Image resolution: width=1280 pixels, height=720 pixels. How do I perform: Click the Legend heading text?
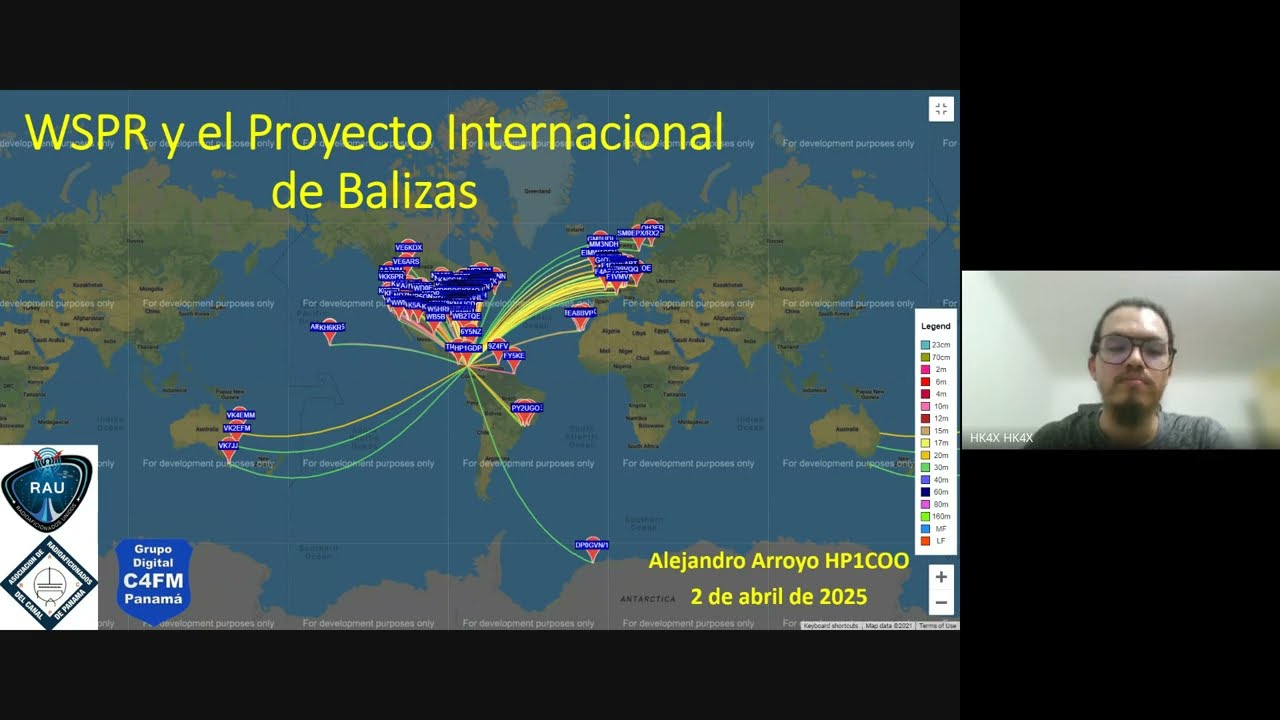[x=936, y=326]
